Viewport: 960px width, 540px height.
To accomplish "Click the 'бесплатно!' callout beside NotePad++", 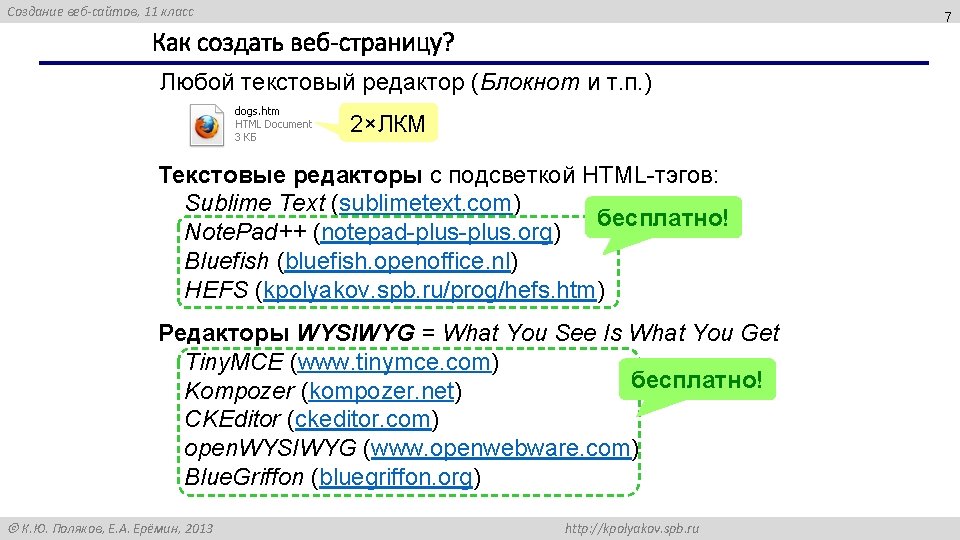I will pyautogui.click(x=663, y=217).
